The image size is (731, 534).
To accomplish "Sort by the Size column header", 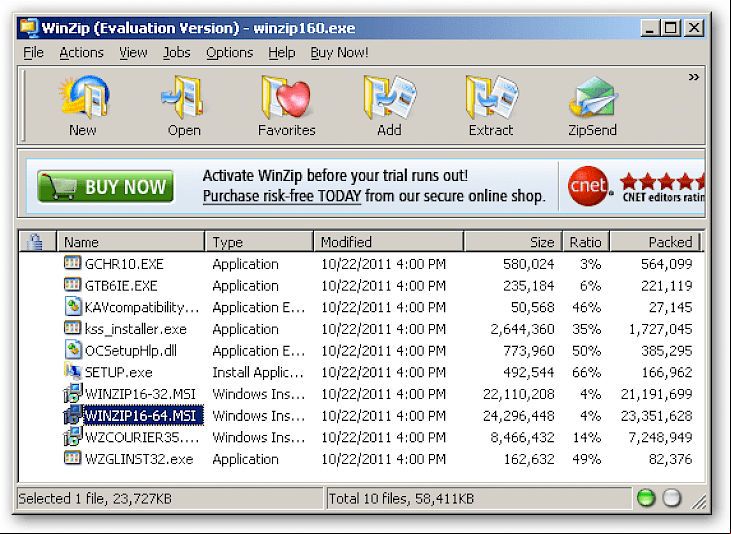I will [x=513, y=242].
